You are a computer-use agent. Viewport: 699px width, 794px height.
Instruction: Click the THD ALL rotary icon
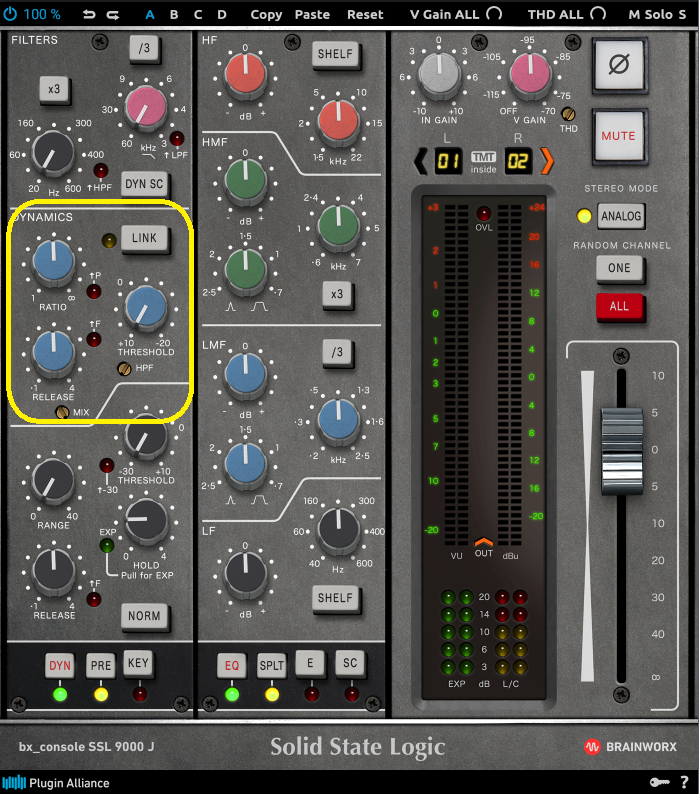598,14
